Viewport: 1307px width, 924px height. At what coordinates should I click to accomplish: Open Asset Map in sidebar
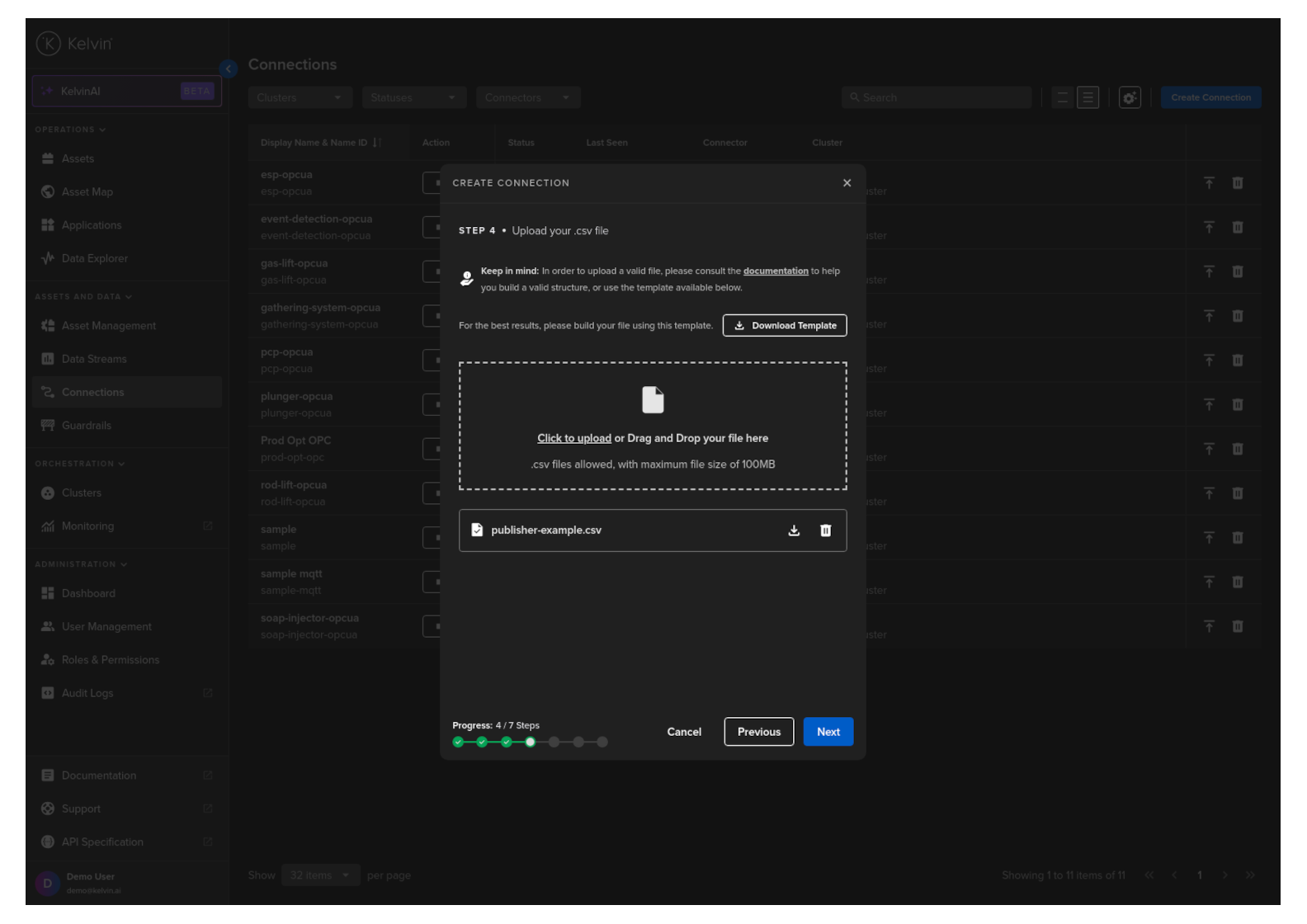coord(87,192)
